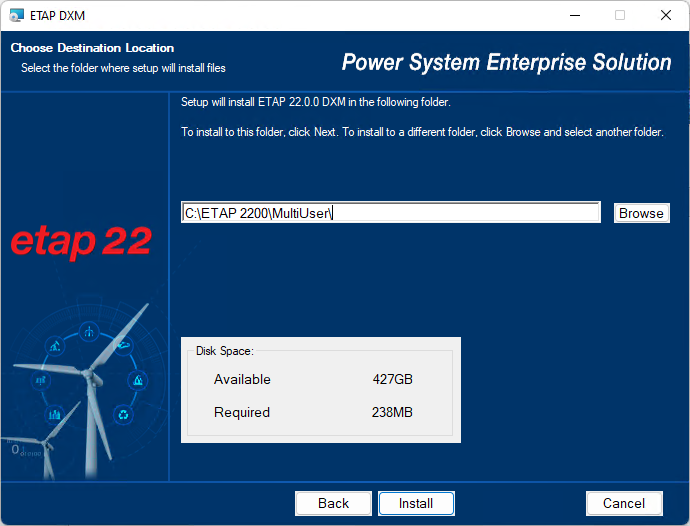Click the ETAP DXM installer title icon
This screenshot has height=526, width=690.
[16, 15]
